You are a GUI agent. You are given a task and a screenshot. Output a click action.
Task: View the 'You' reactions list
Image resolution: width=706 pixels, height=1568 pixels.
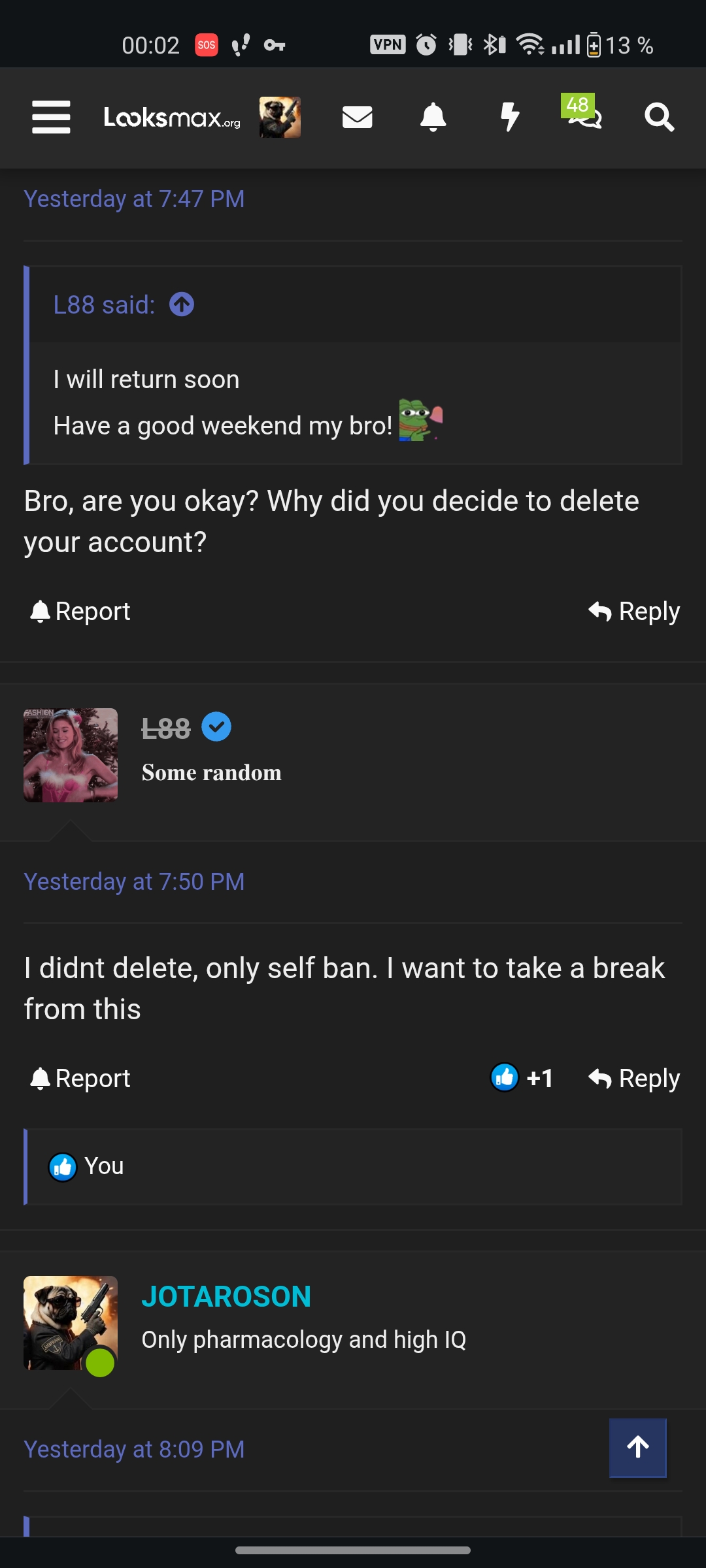coord(103,1166)
